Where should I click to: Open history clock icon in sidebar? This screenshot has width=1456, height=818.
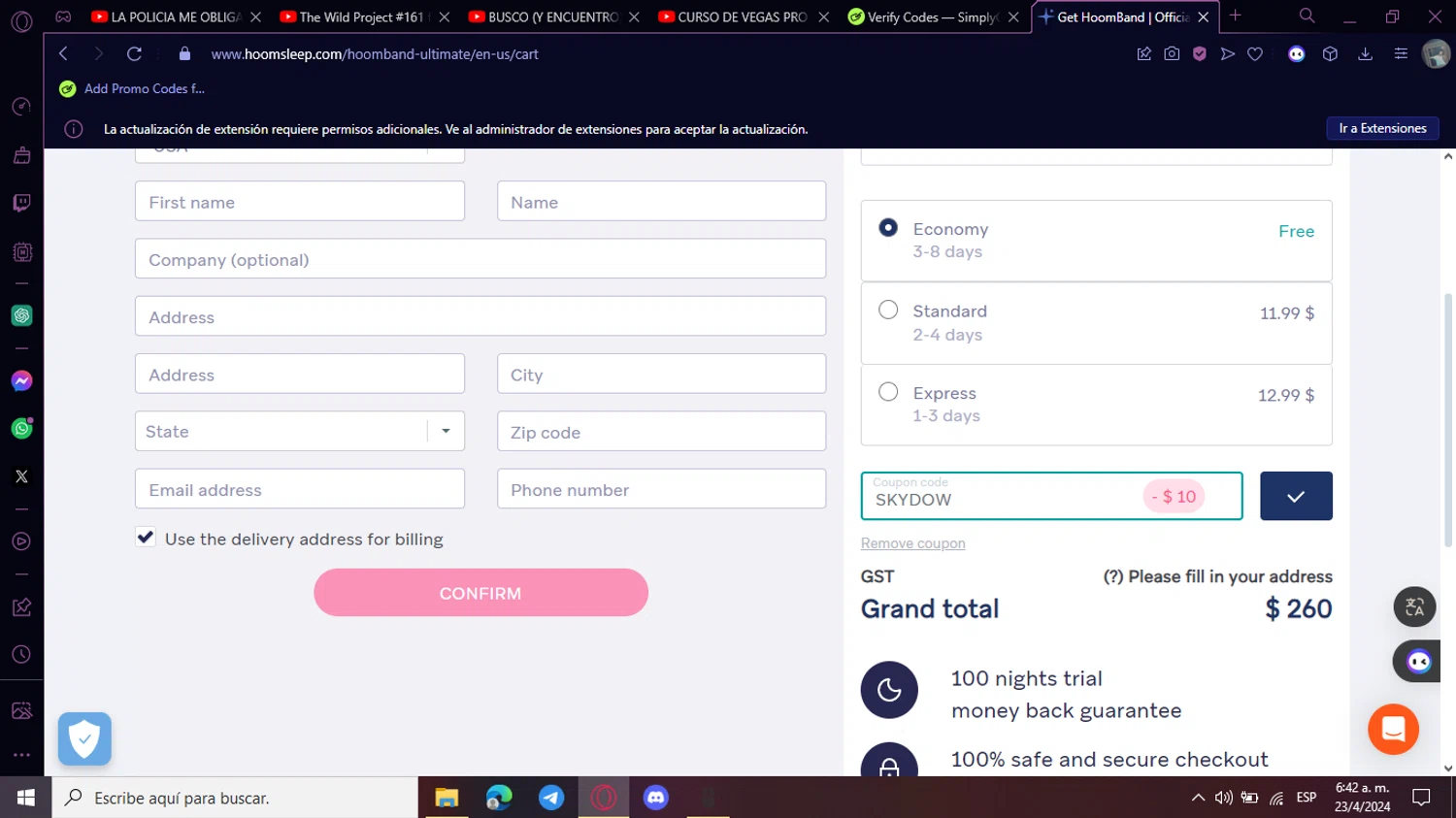coord(21,655)
